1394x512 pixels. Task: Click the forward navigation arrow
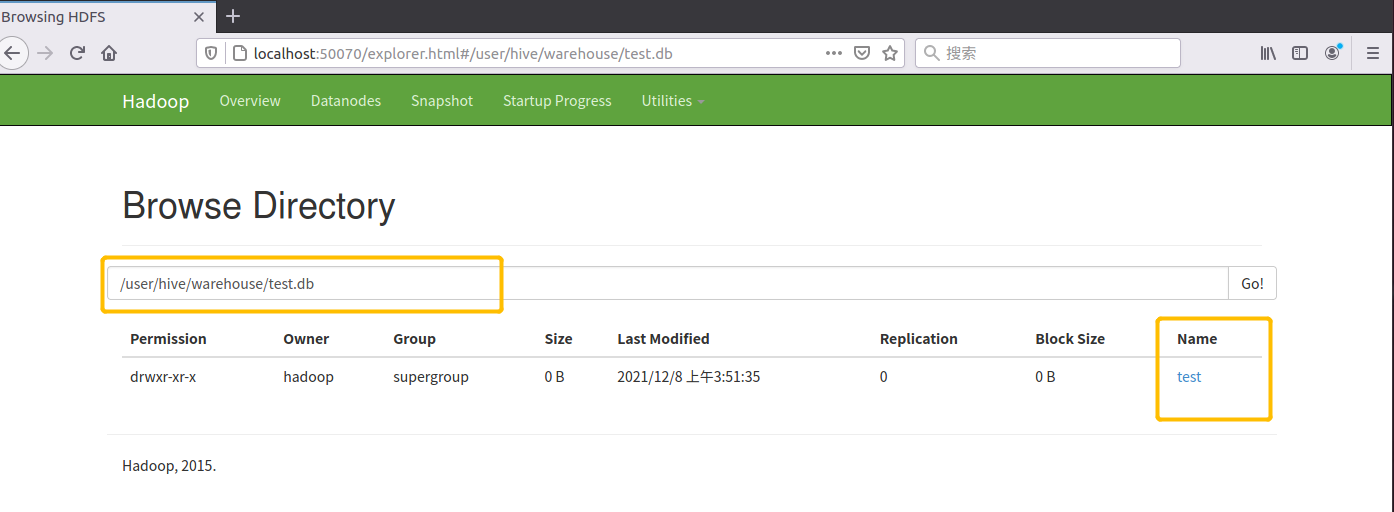tap(44, 53)
